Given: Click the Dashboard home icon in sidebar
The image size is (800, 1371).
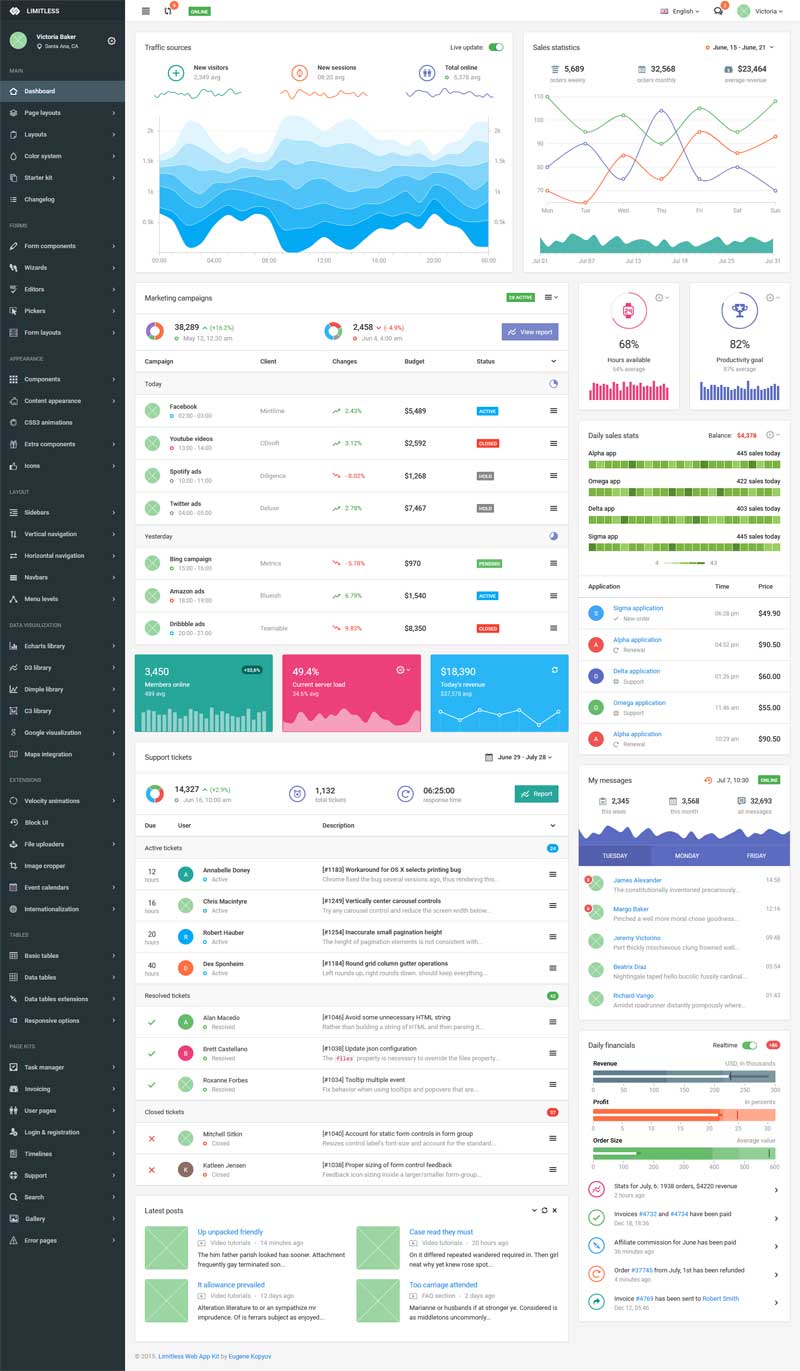Looking at the screenshot, I should pos(13,91).
